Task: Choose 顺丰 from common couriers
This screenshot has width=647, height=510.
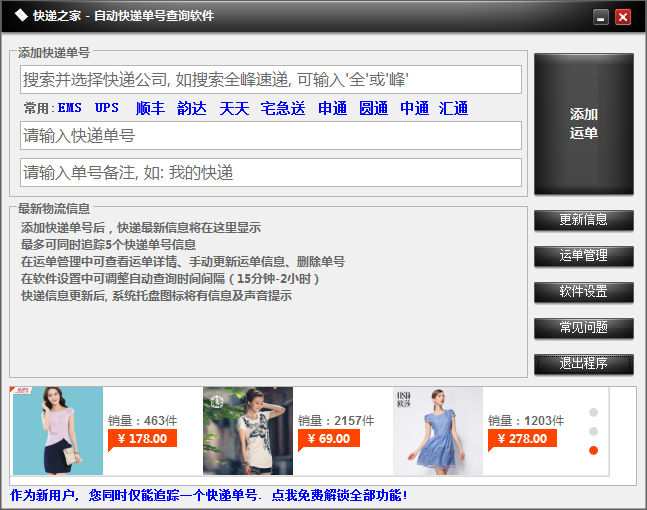Action: 150,108
